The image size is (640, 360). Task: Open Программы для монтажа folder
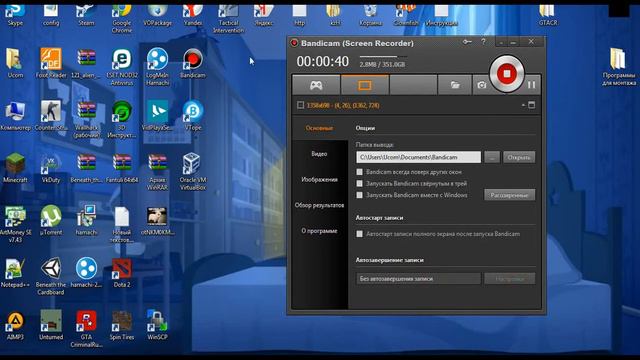tap(618, 67)
